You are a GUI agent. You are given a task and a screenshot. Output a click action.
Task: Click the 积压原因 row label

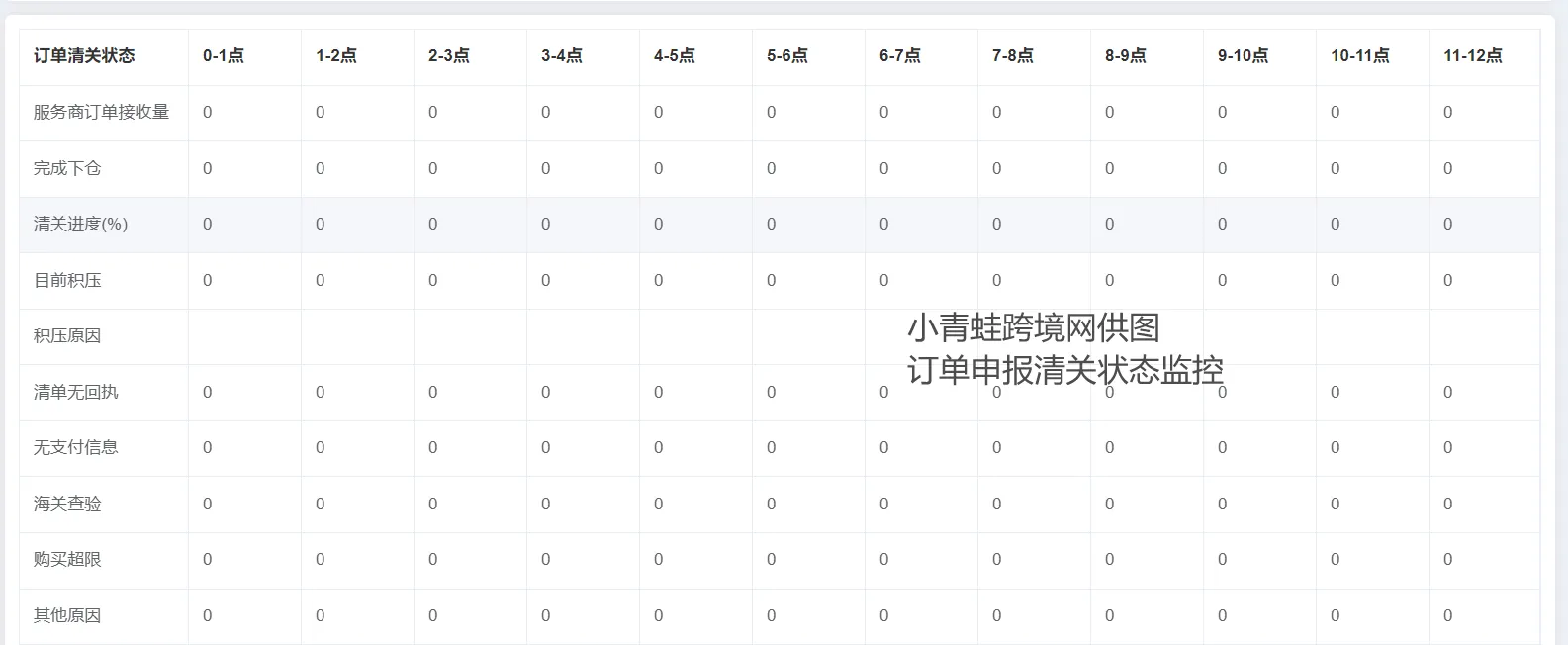click(x=67, y=336)
